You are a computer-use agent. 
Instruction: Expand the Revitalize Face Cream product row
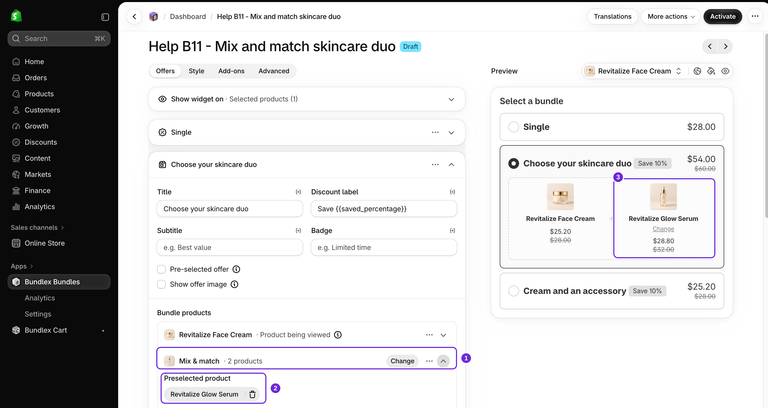[443, 335]
